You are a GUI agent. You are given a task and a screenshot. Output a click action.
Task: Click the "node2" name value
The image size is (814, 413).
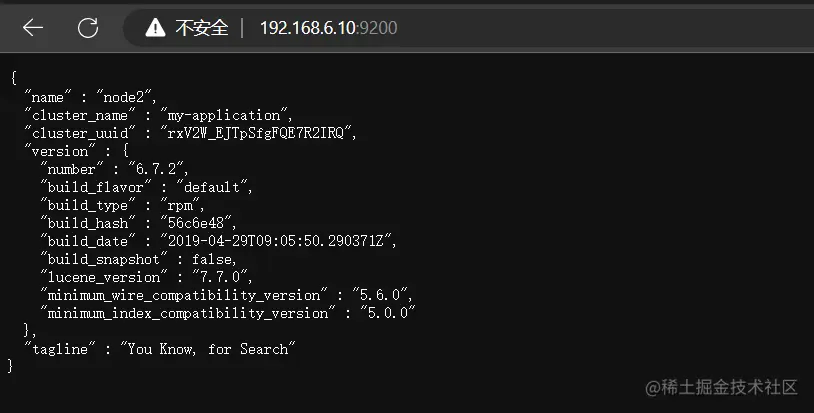129,97
